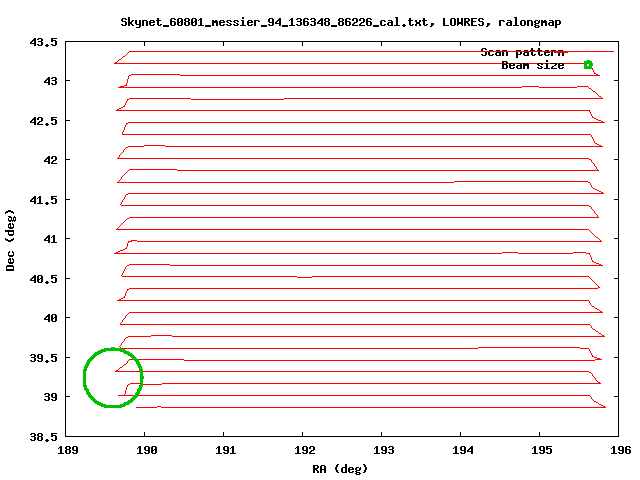
Task: Click the y-axis tick label 43
Action: pos(51,81)
